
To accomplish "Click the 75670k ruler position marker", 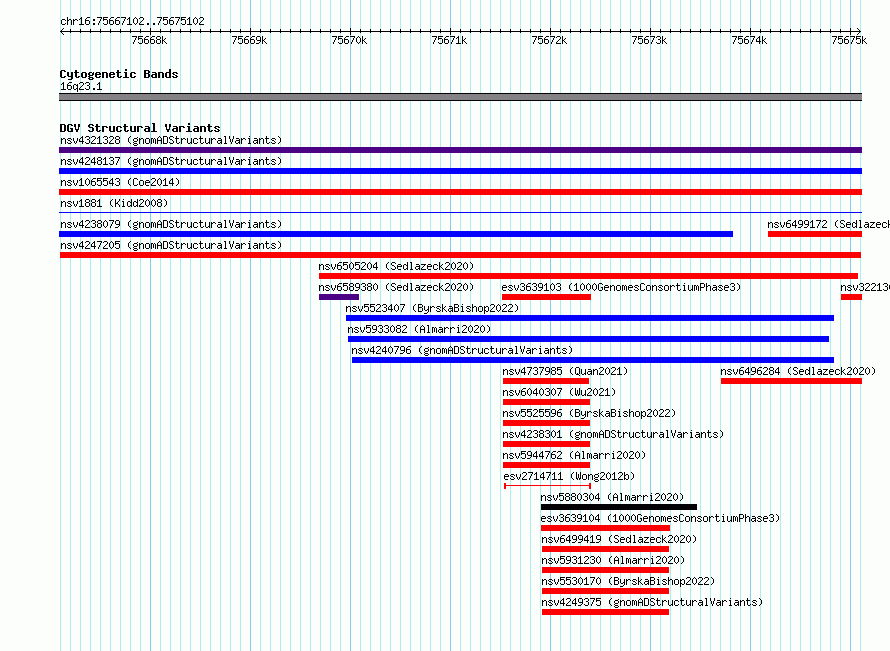I will pos(350,40).
